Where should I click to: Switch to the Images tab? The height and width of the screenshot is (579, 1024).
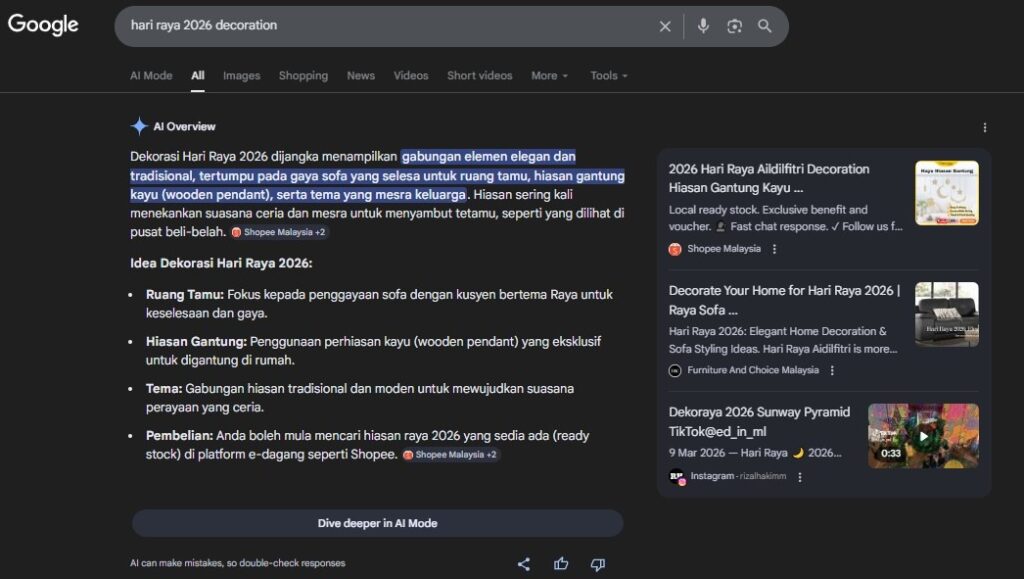click(241, 76)
